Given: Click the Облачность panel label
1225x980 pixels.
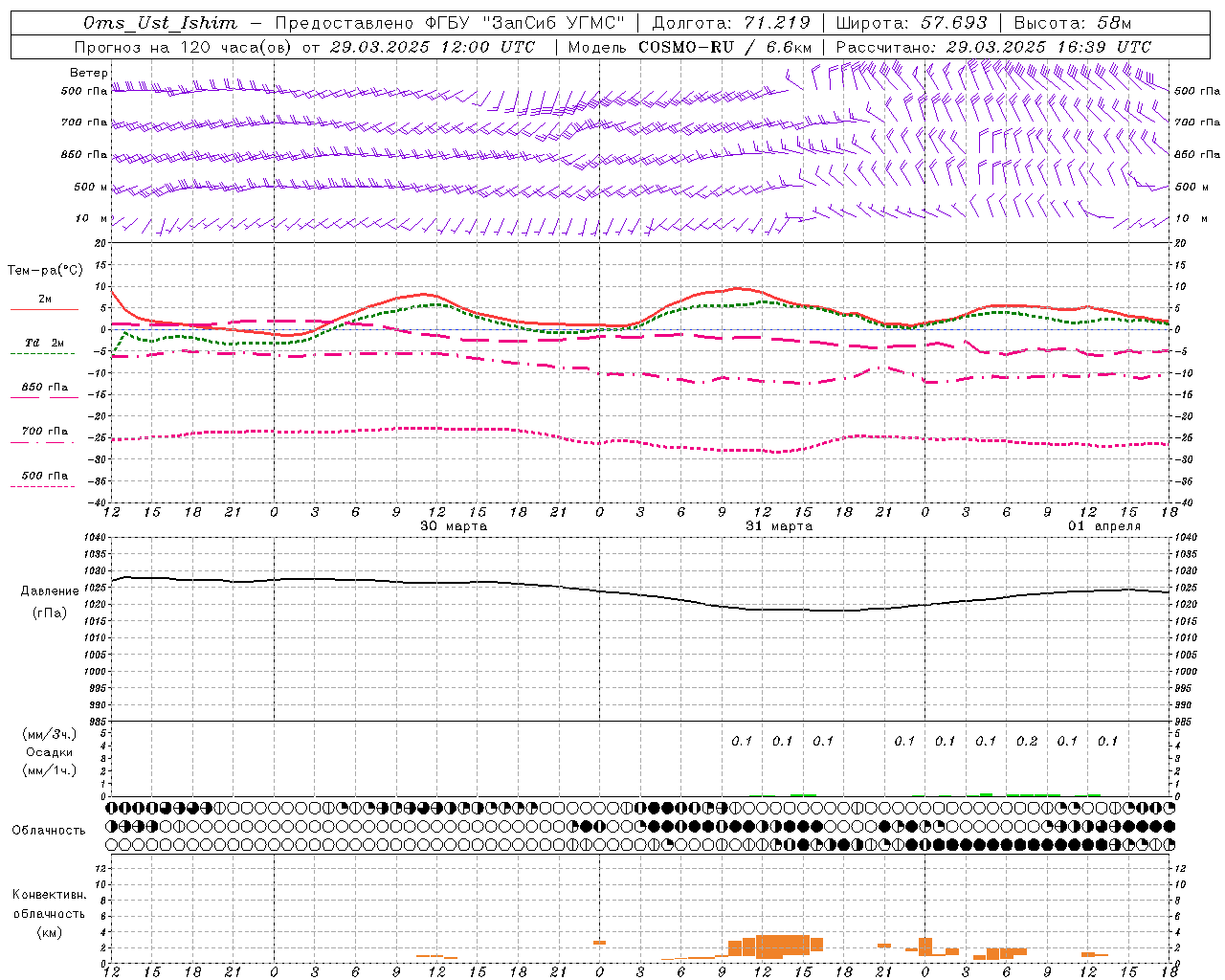Looking at the screenshot, I should point(49,830).
